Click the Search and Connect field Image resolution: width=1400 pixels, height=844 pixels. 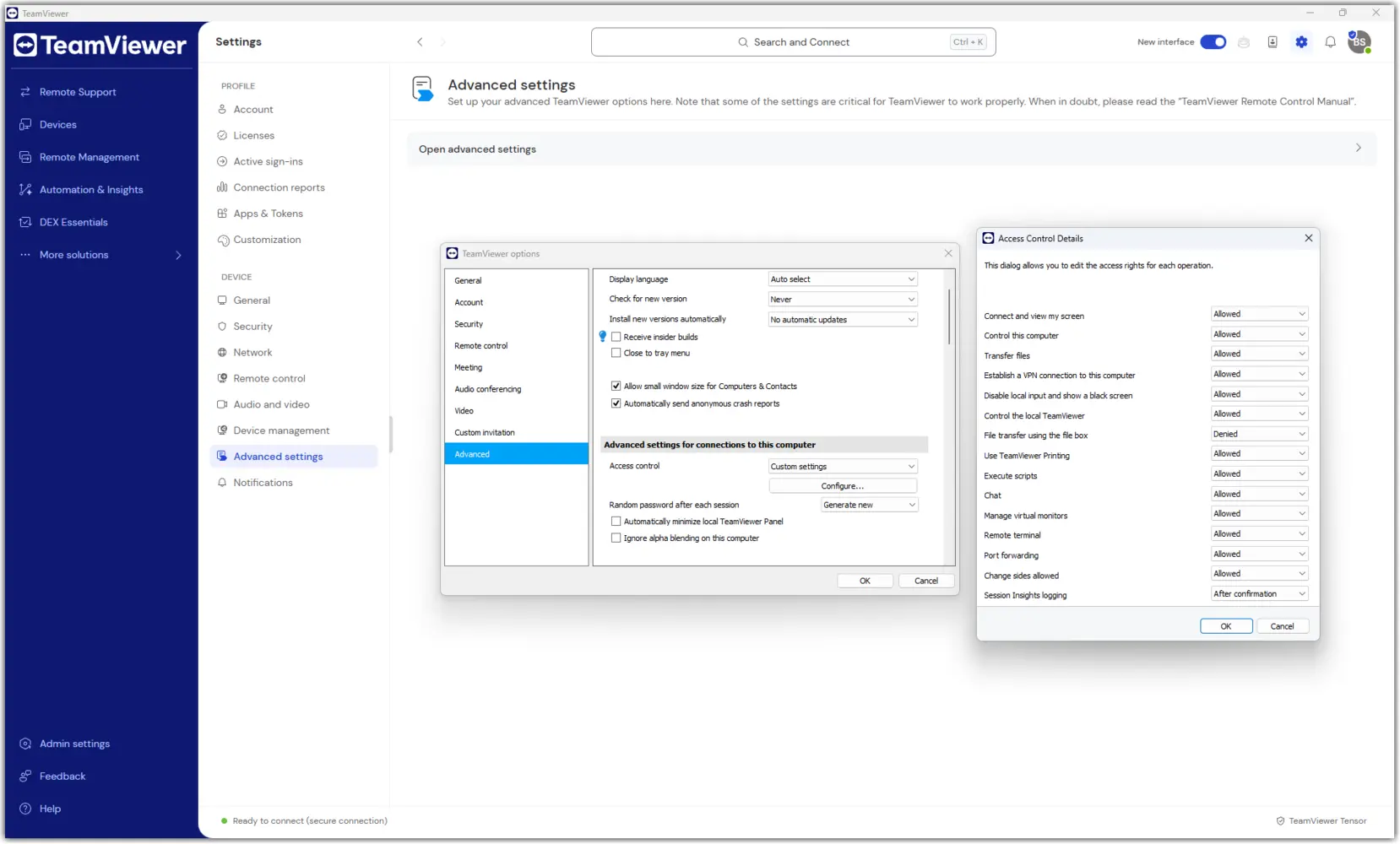(x=793, y=42)
